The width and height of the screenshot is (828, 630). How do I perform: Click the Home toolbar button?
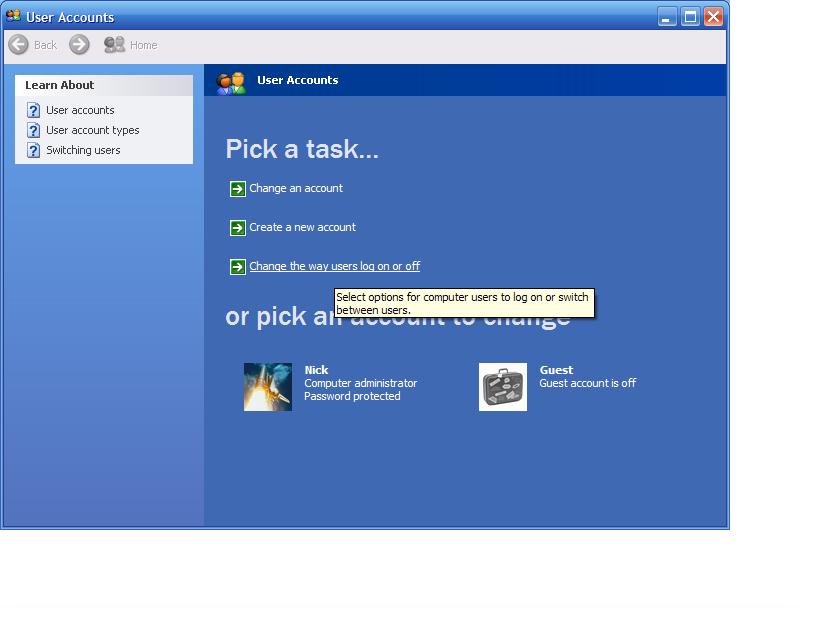pyautogui.click(x=131, y=45)
